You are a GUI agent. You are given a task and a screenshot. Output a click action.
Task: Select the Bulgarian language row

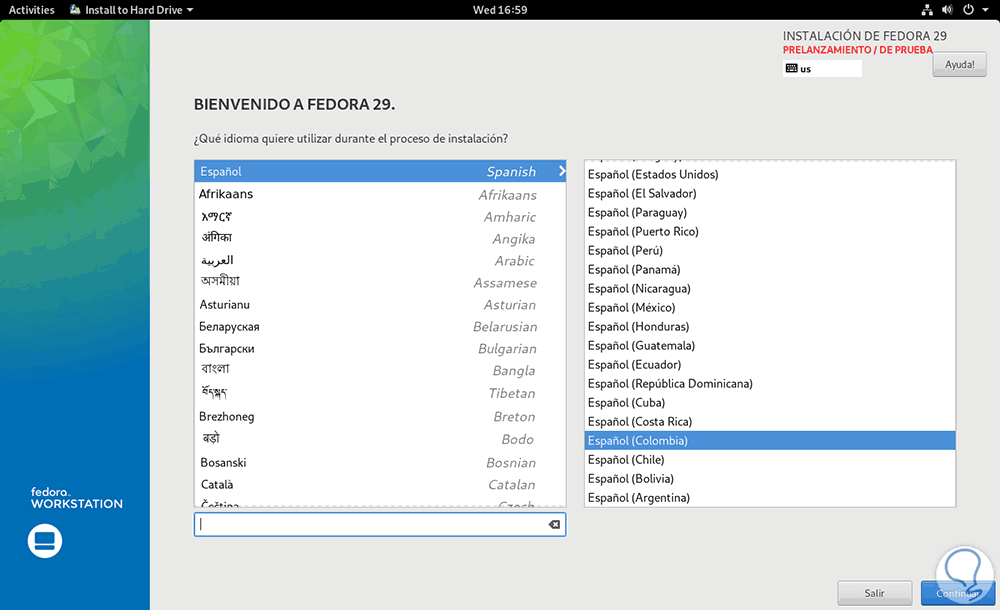coord(380,348)
